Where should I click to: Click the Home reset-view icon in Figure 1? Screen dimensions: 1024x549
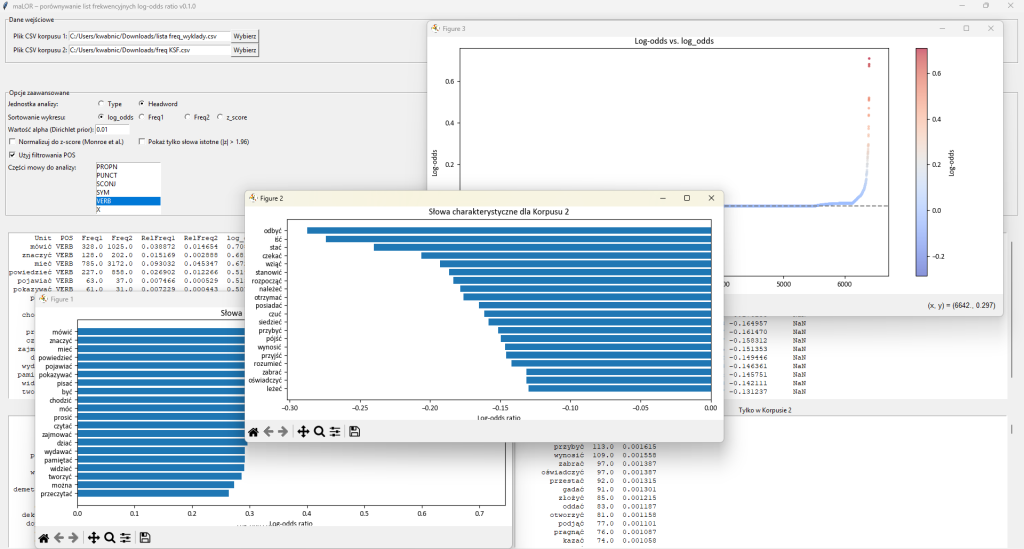44,538
